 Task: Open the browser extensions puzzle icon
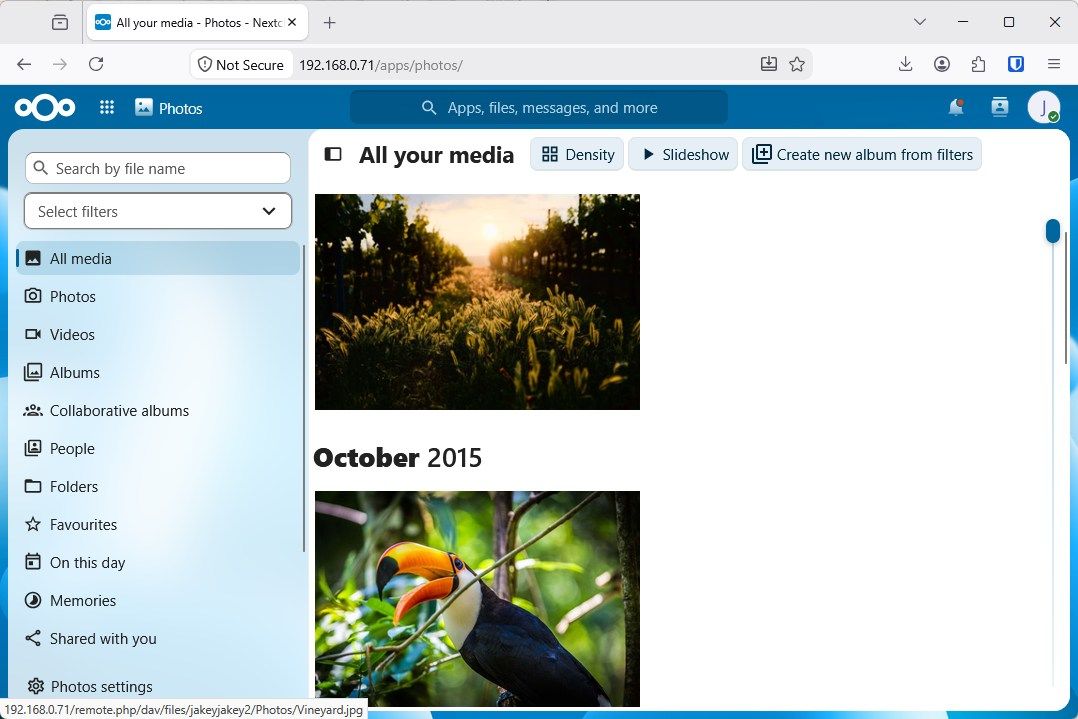[x=978, y=65]
